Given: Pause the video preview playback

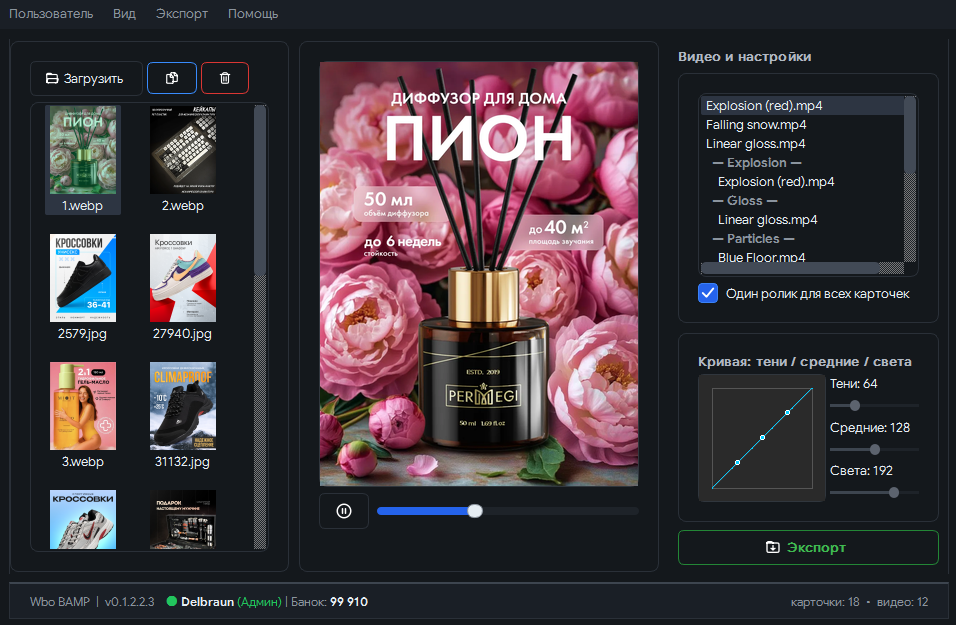Looking at the screenshot, I should (343, 510).
